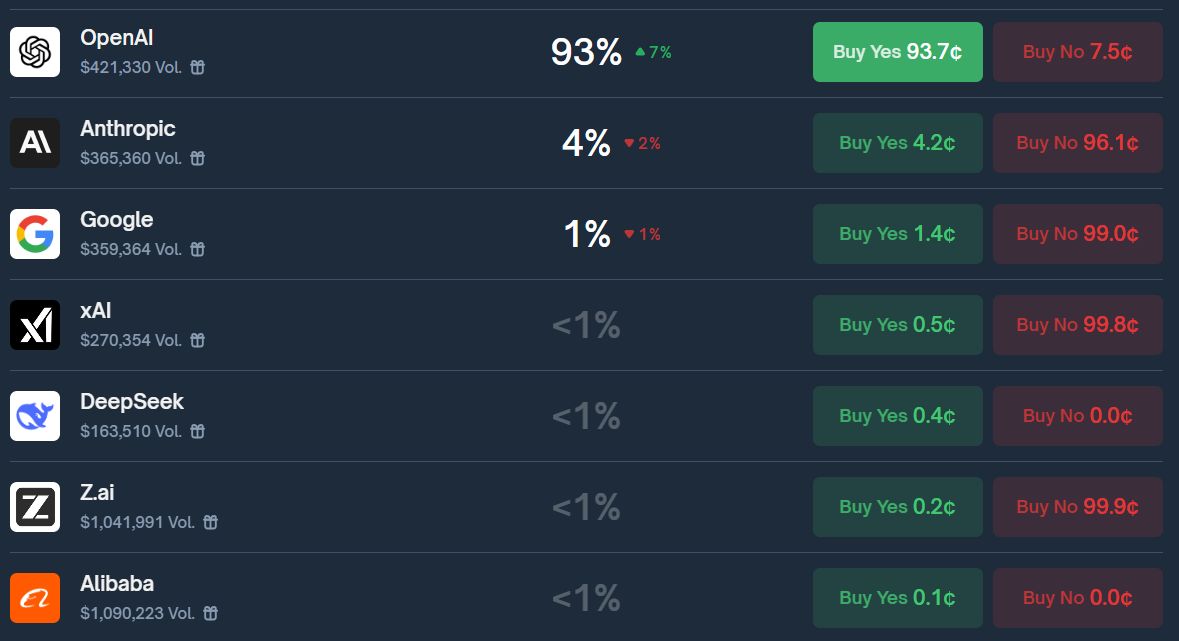Choose Buy Yes 0.5¢ for xAI
The image size is (1179, 641).
pos(897,325)
